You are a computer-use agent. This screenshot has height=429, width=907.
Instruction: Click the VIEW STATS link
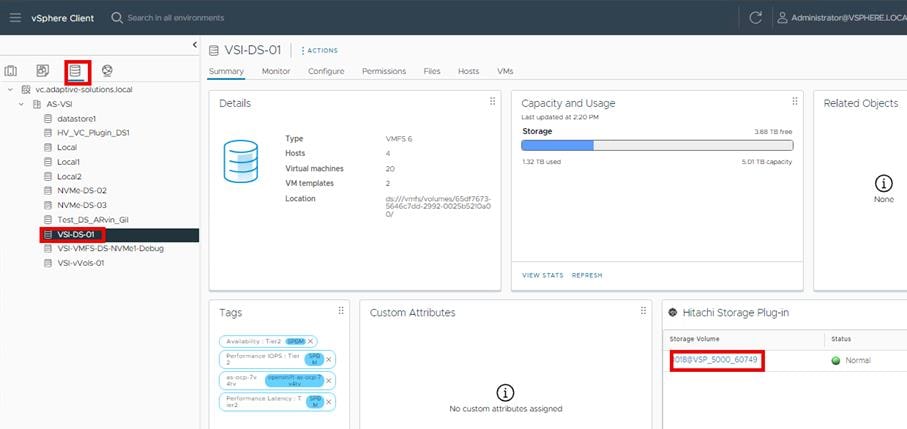coord(543,275)
